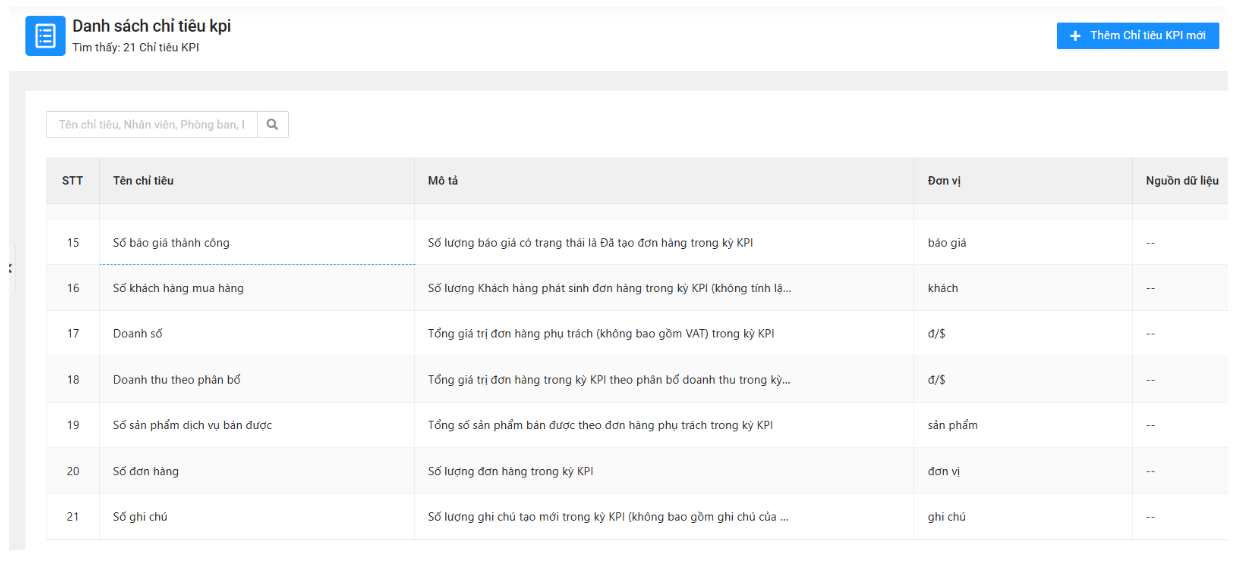Select the Số ghi chú name cell
The image size is (1243, 561).
coord(257,517)
